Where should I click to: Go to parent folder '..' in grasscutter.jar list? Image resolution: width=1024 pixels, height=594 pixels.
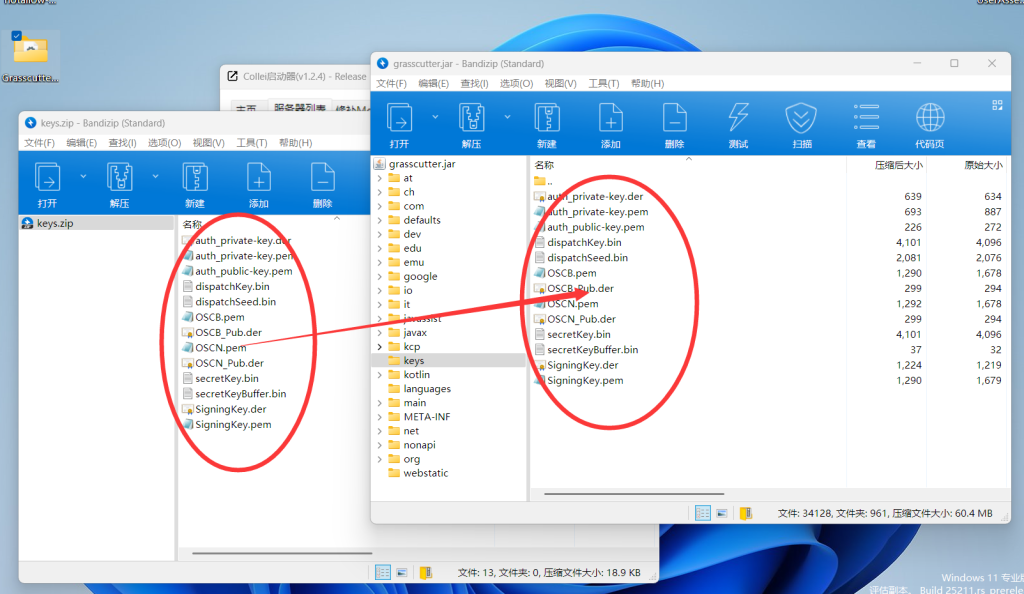tap(544, 181)
